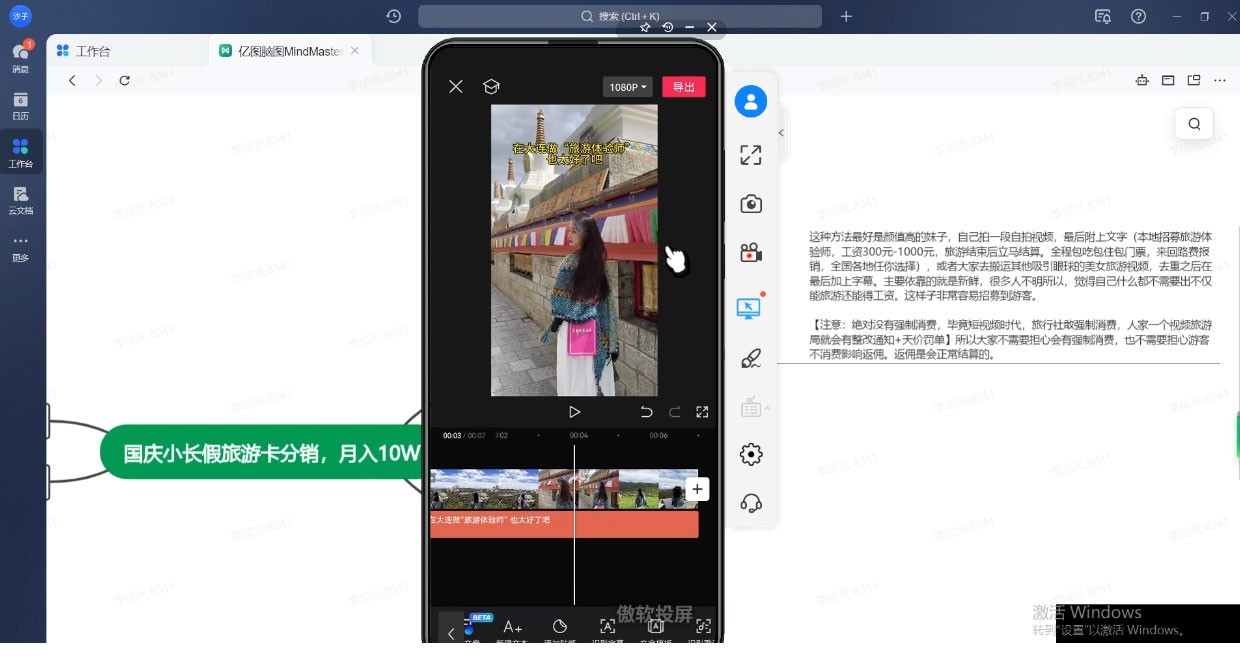Screen dimensions: 1240x666
Task: Add a clip with the plus button
Action: coord(698,489)
